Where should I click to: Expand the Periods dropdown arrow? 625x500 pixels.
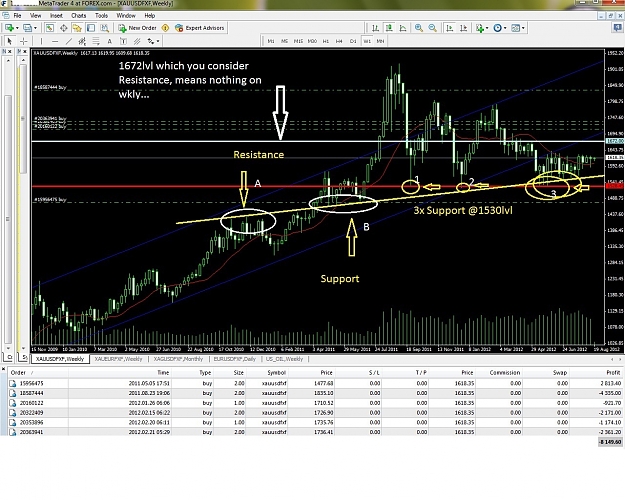click(505, 28)
